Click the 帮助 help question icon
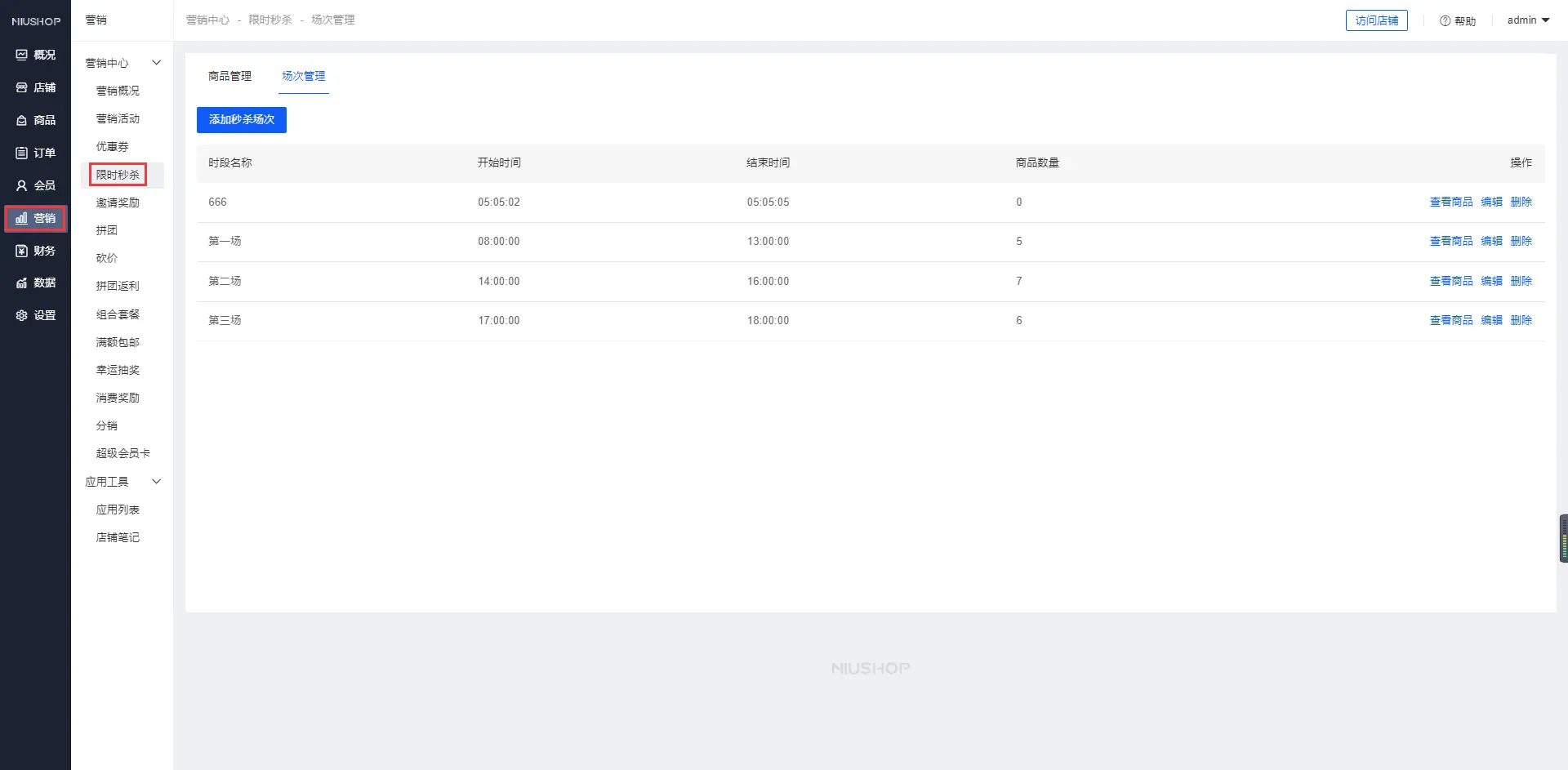 pyautogui.click(x=1445, y=21)
